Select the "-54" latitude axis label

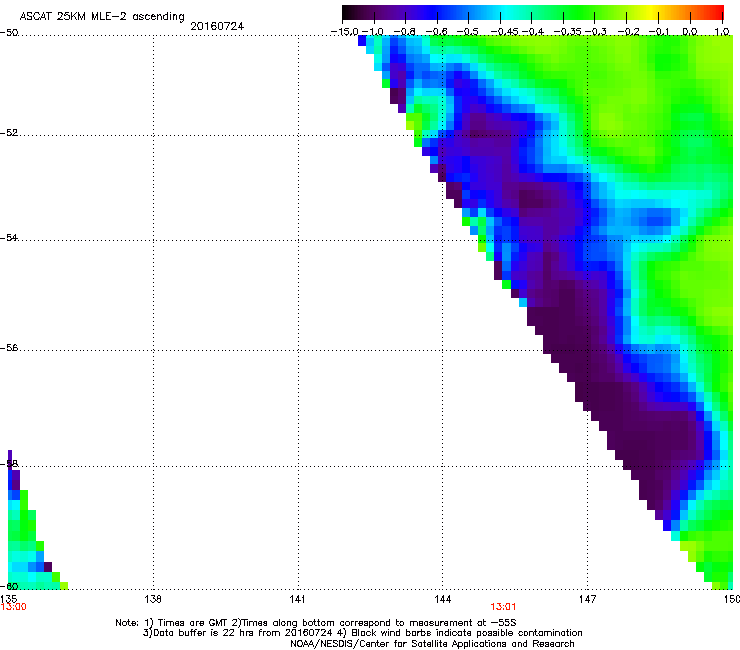point(9,238)
